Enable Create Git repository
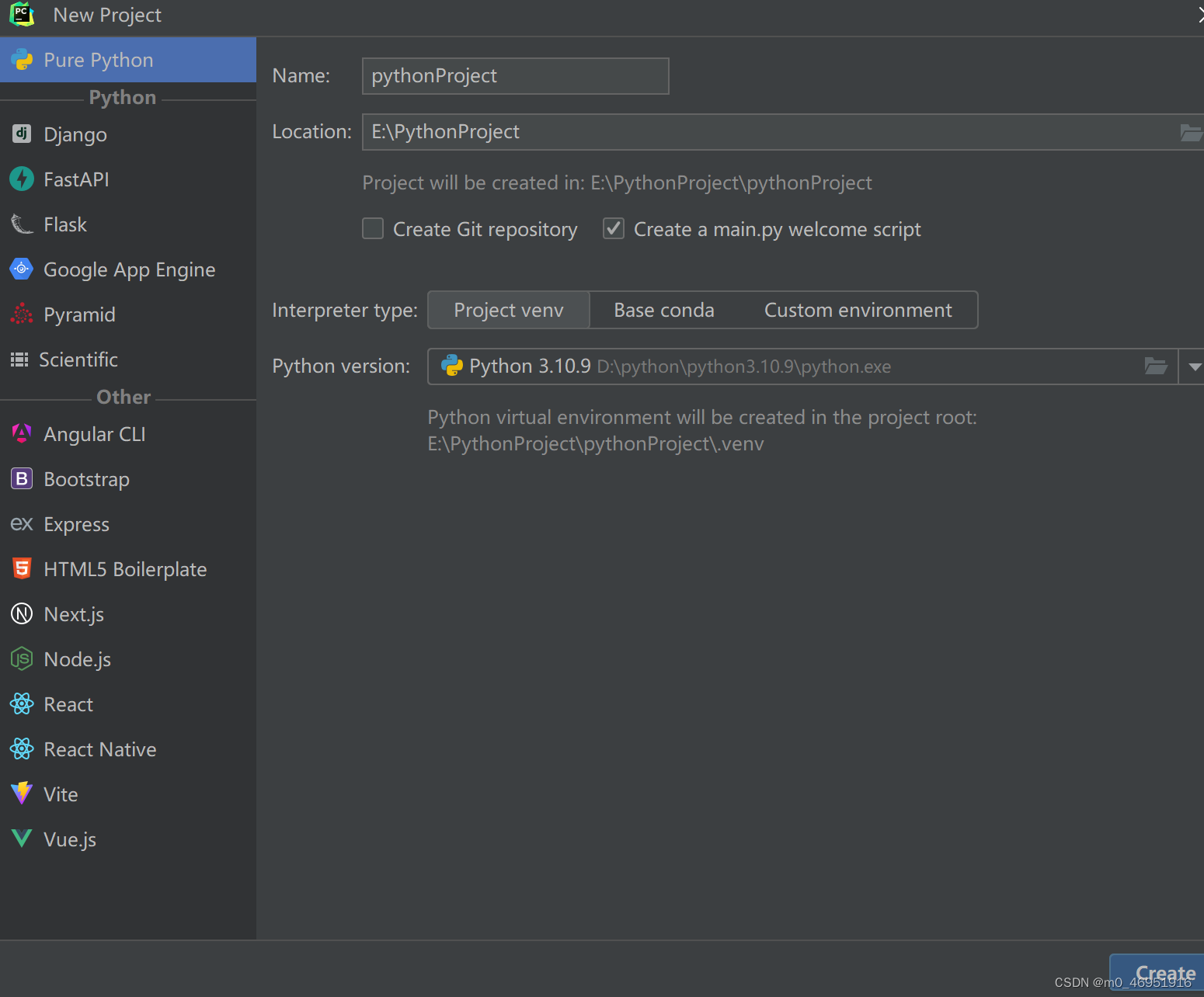Viewport: 1204px width, 997px height. tap(373, 228)
